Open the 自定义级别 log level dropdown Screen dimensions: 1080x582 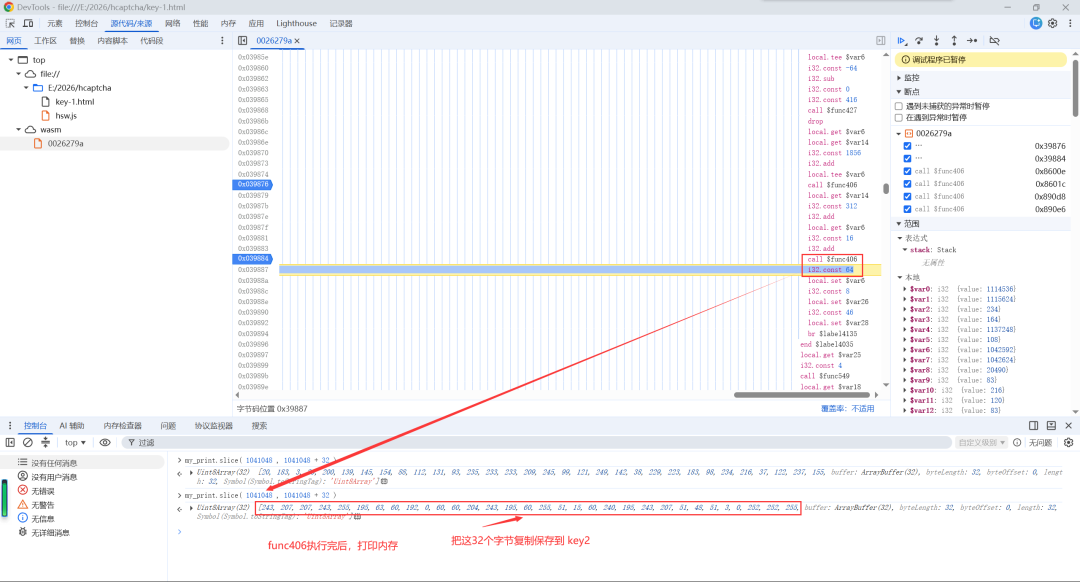[x=982, y=442]
